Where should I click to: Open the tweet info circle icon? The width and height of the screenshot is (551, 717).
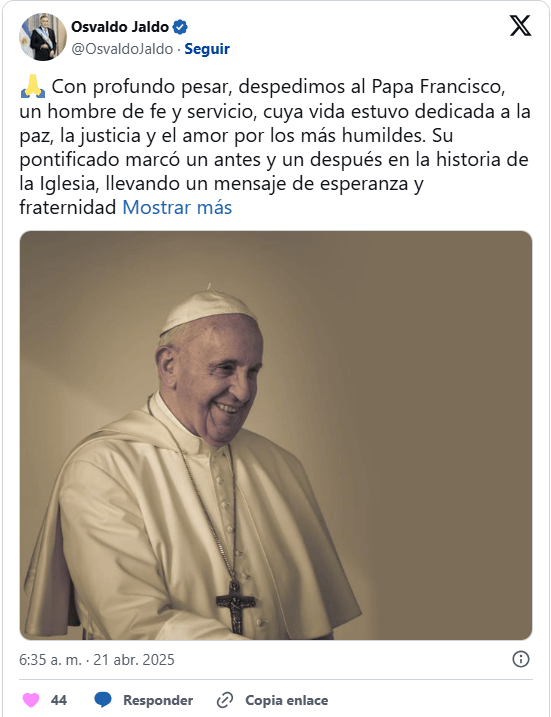click(x=521, y=659)
